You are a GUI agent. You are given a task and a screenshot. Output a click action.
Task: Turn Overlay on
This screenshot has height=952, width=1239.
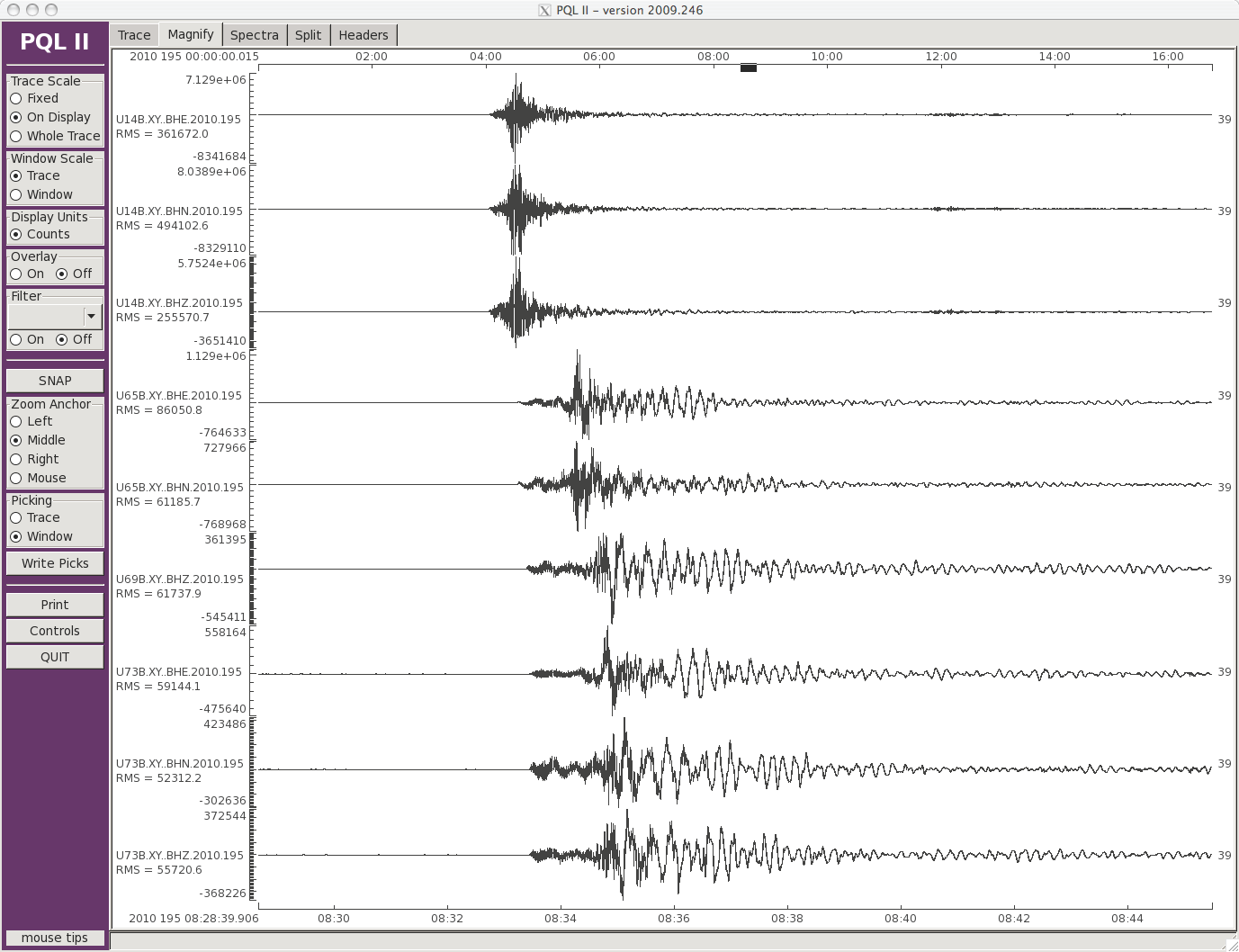coord(16,274)
